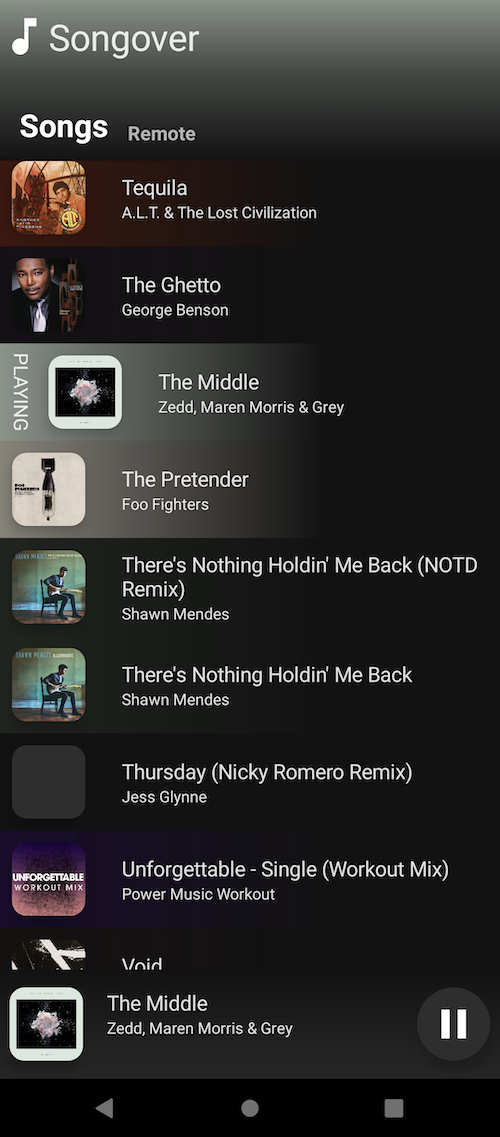The image size is (500, 1137).
Task: Tap the Android home circle icon
Action: coord(250,1107)
